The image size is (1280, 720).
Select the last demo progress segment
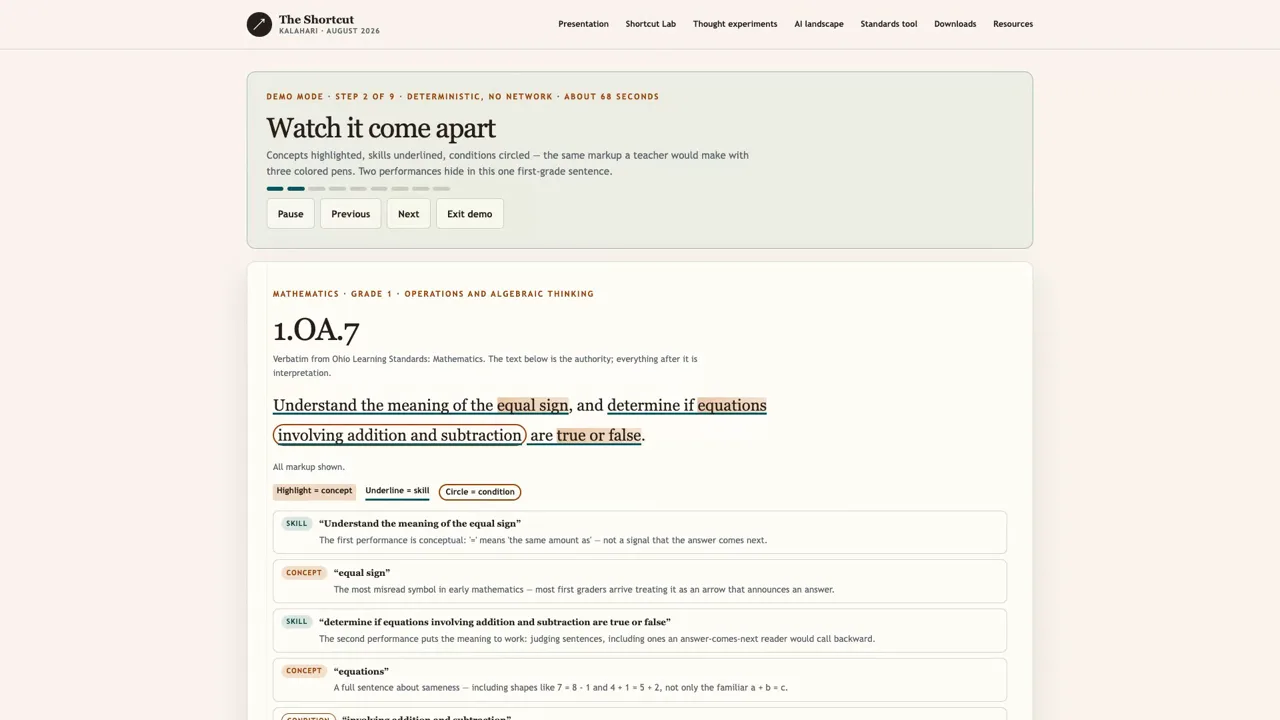(441, 188)
